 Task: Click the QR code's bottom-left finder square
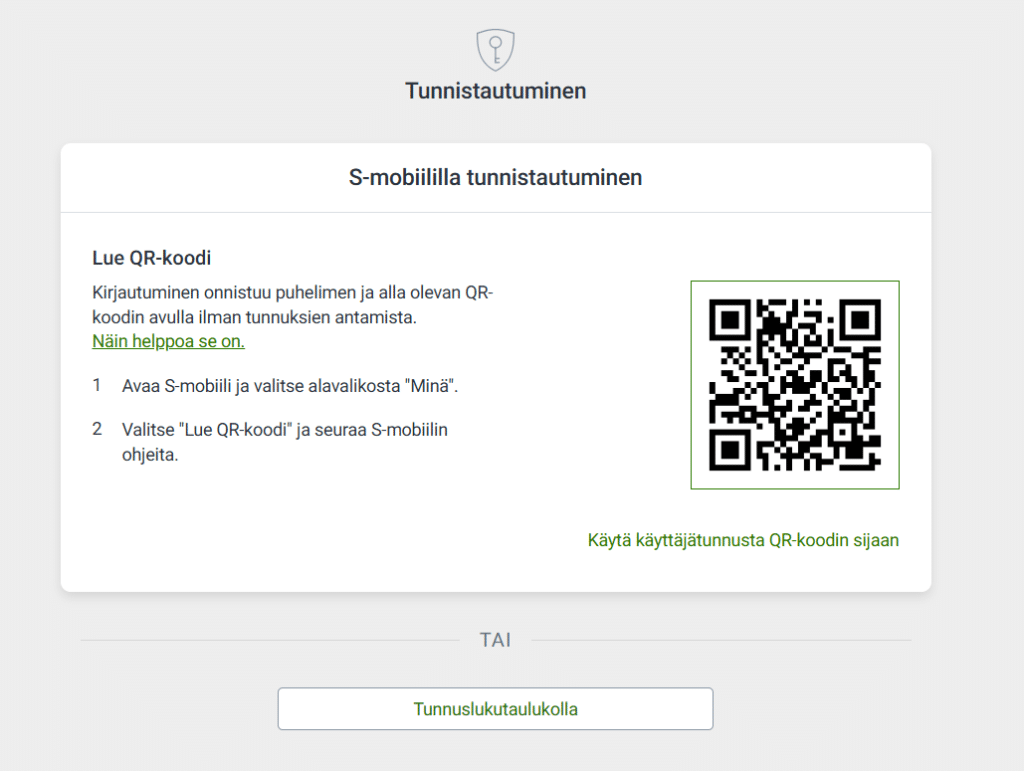pyautogui.click(x=730, y=450)
